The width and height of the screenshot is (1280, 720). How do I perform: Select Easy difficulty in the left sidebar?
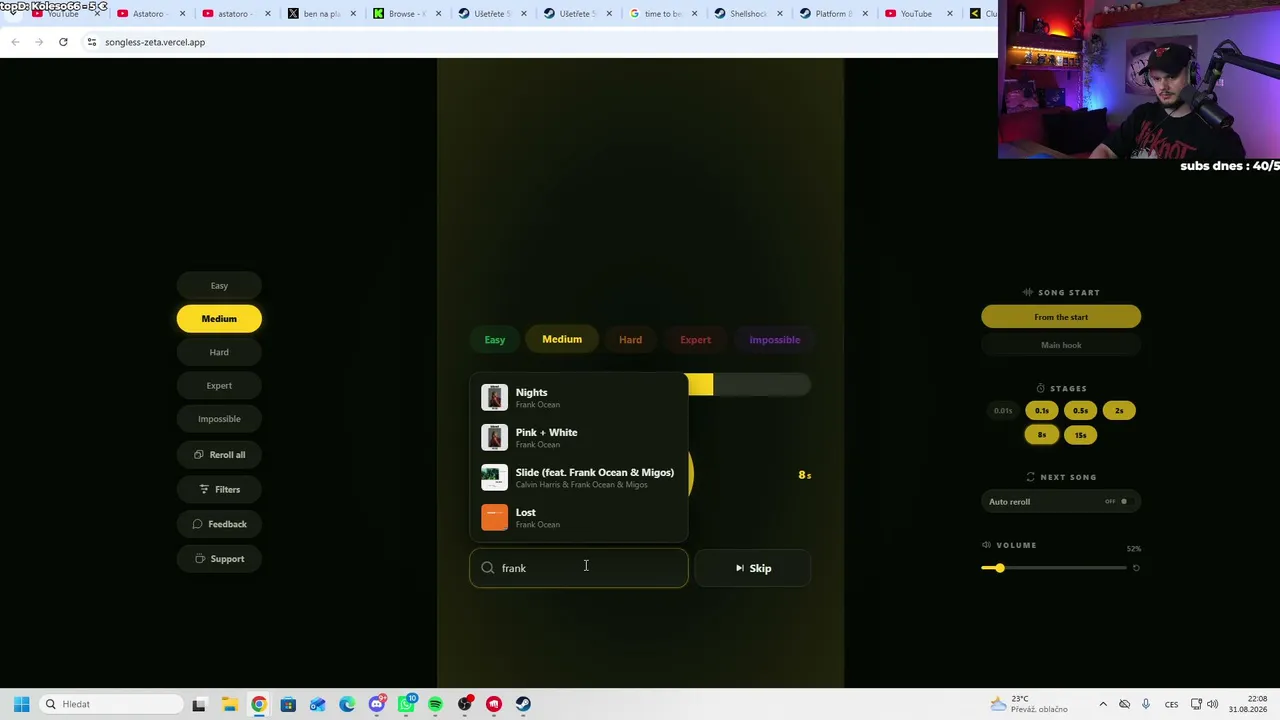(x=219, y=286)
